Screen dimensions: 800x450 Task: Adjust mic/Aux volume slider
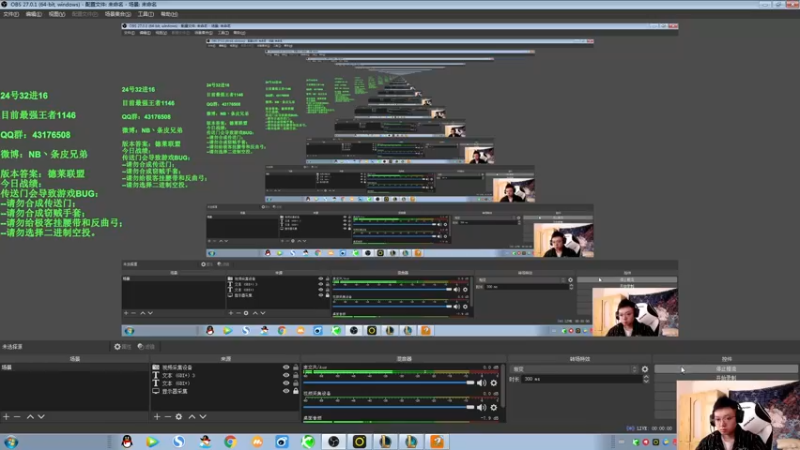389,383
